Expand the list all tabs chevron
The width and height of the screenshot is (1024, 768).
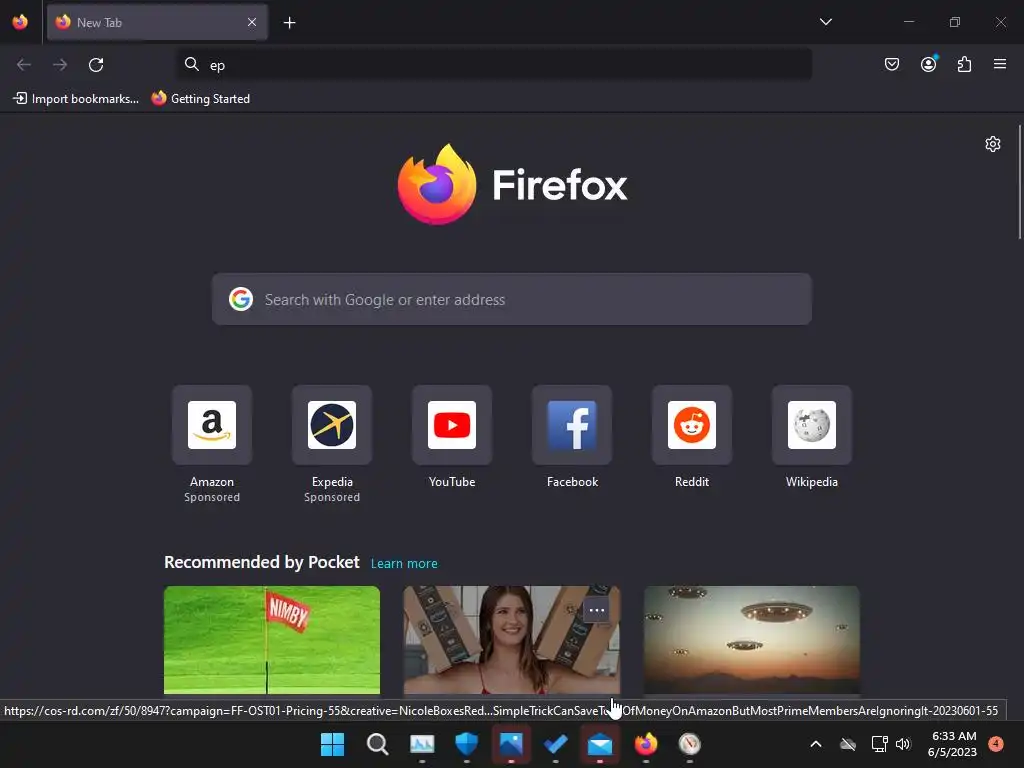[825, 22]
